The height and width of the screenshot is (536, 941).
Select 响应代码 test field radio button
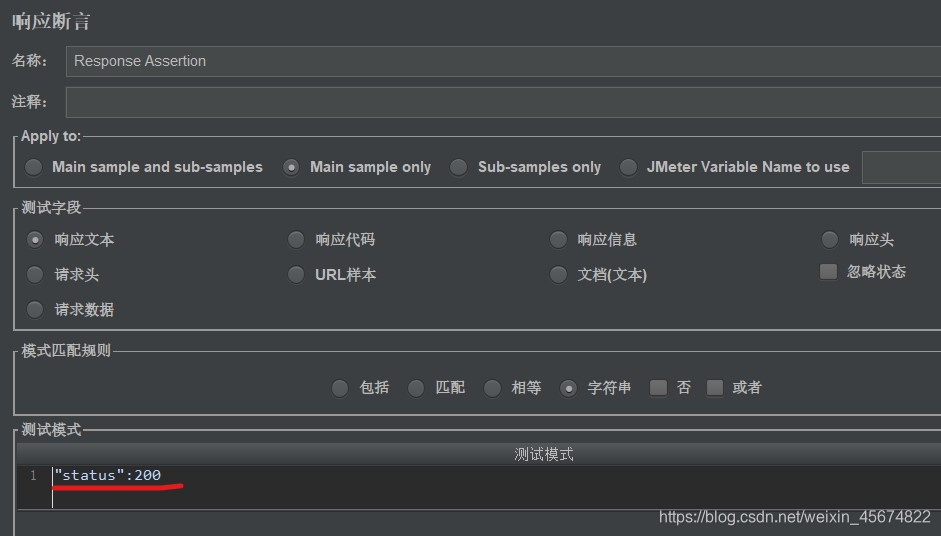tap(296, 239)
